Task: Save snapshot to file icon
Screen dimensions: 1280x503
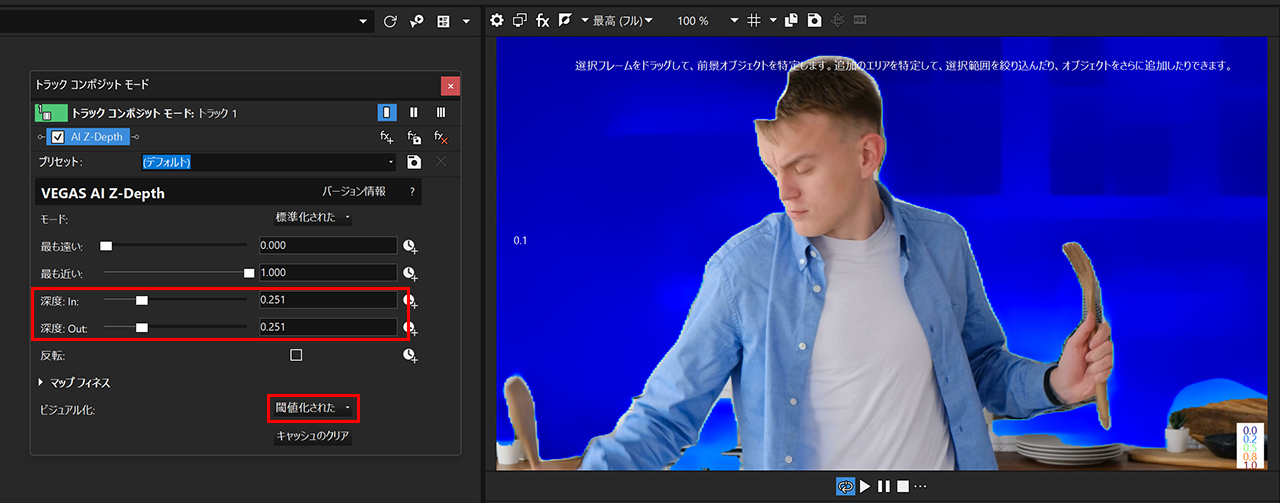Action: coord(814,20)
